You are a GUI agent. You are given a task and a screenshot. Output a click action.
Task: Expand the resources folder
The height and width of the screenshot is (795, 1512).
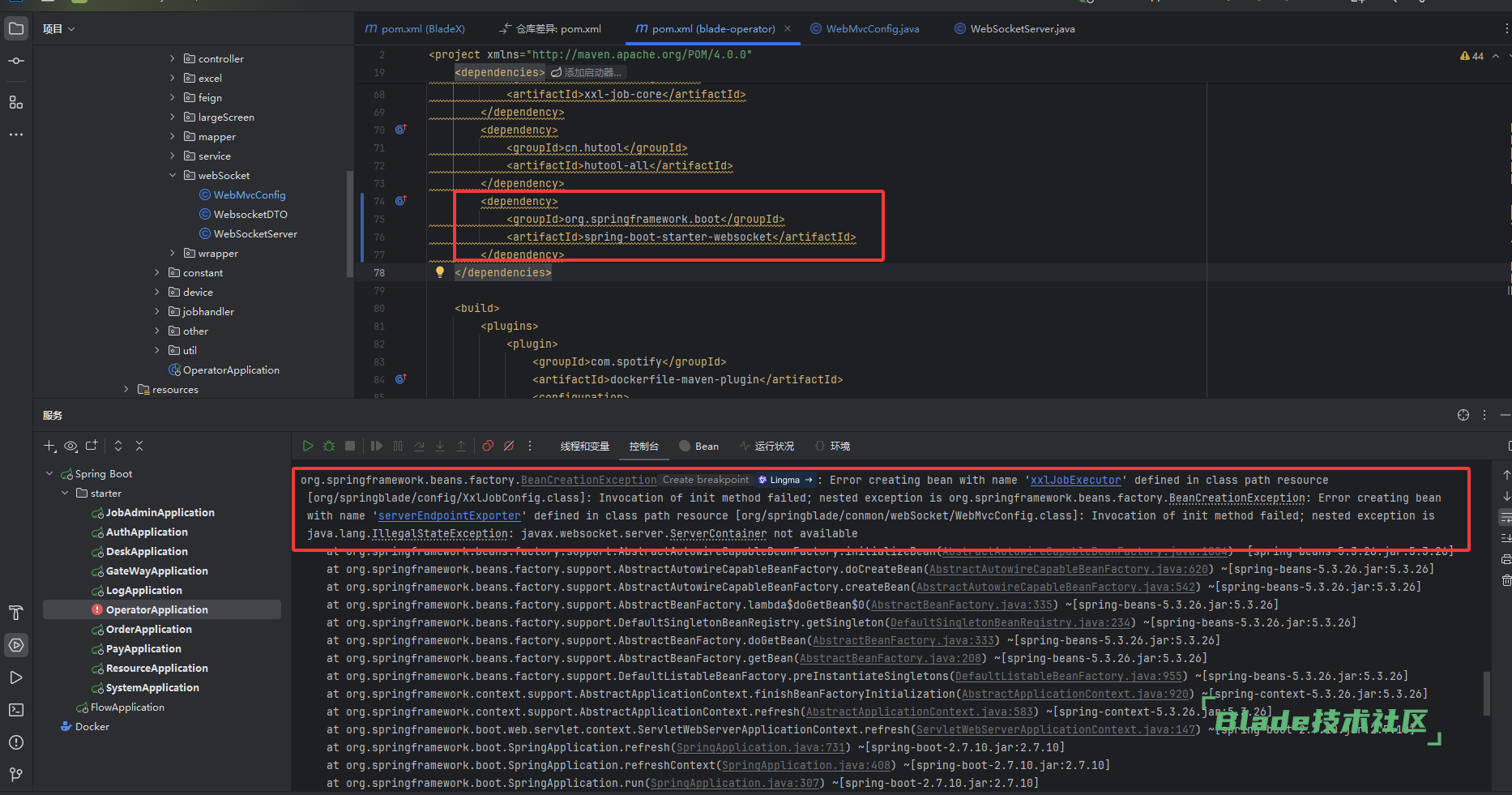126,389
